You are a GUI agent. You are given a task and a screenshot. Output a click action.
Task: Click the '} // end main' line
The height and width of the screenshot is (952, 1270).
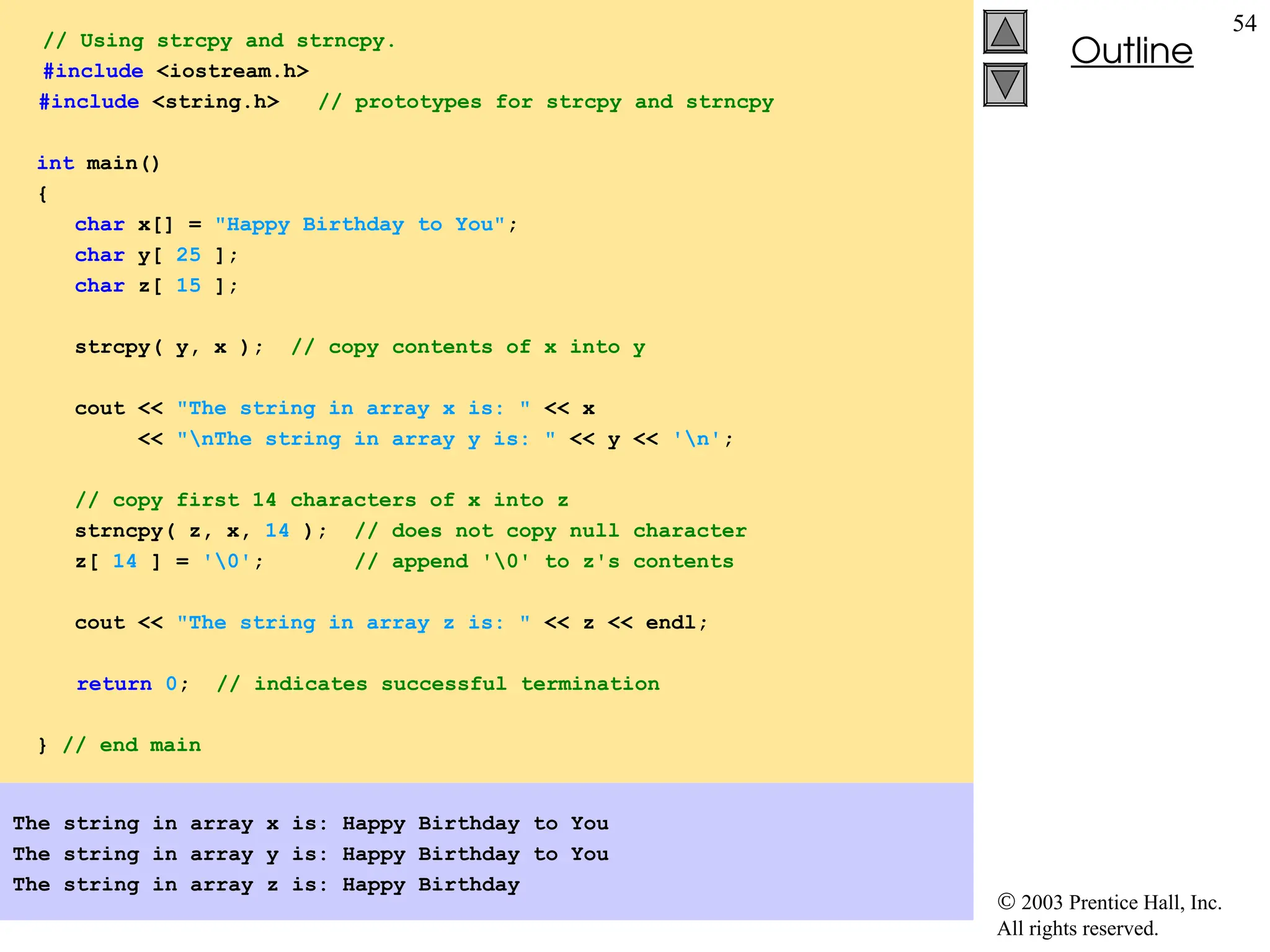[x=120, y=745]
